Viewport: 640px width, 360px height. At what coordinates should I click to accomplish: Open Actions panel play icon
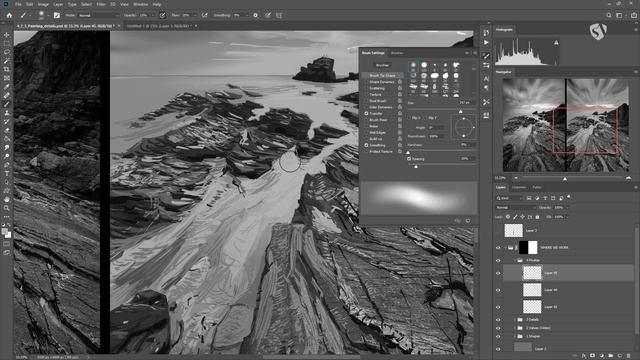[x=486, y=42]
